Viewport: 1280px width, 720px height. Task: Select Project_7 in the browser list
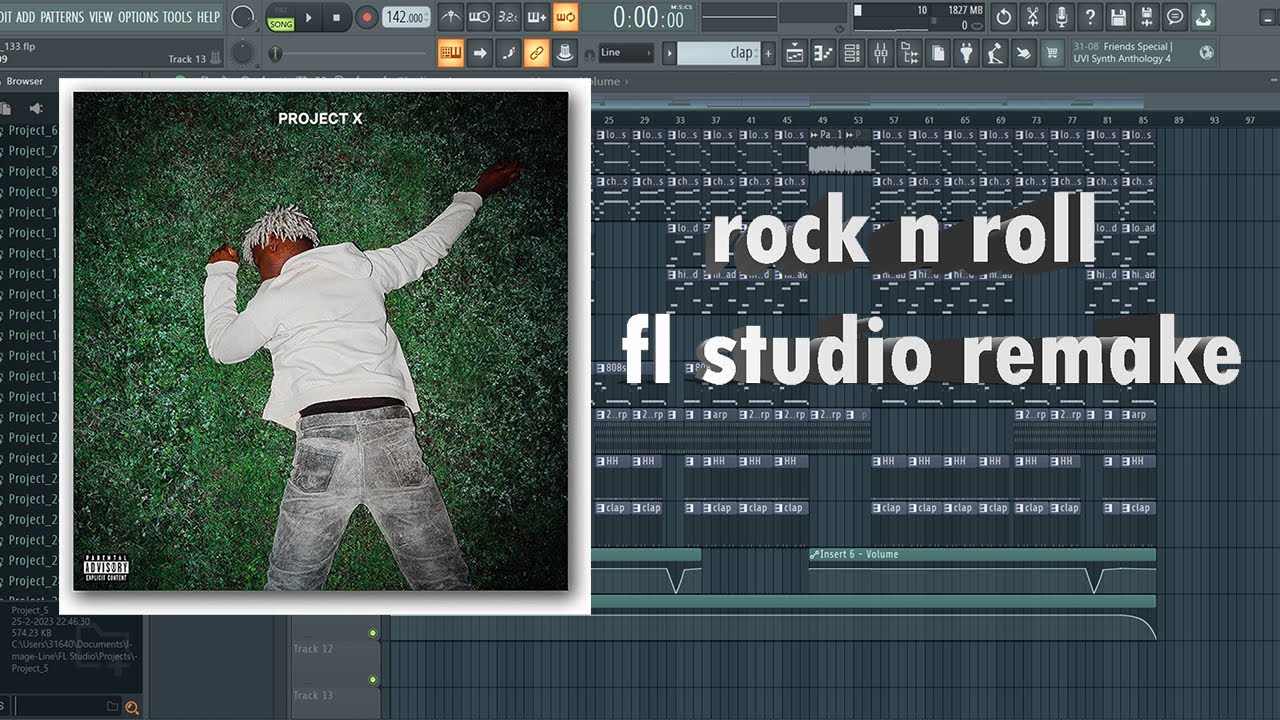click(33, 151)
